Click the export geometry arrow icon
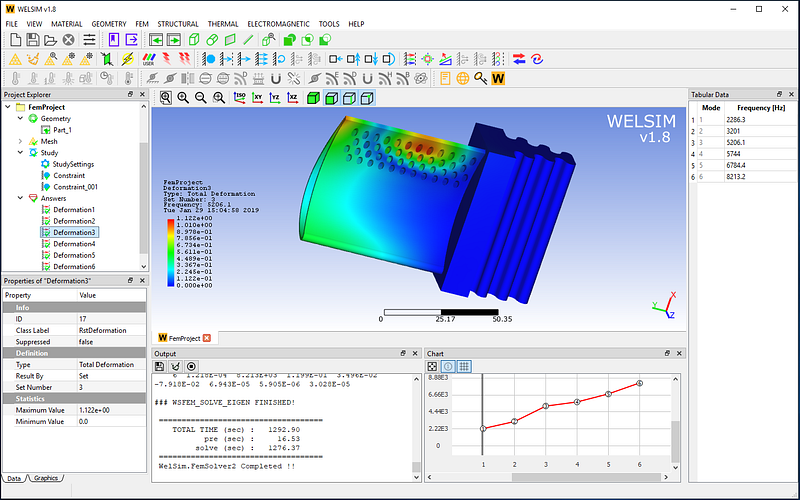Viewport: 800px width, 500px height. pos(173,40)
